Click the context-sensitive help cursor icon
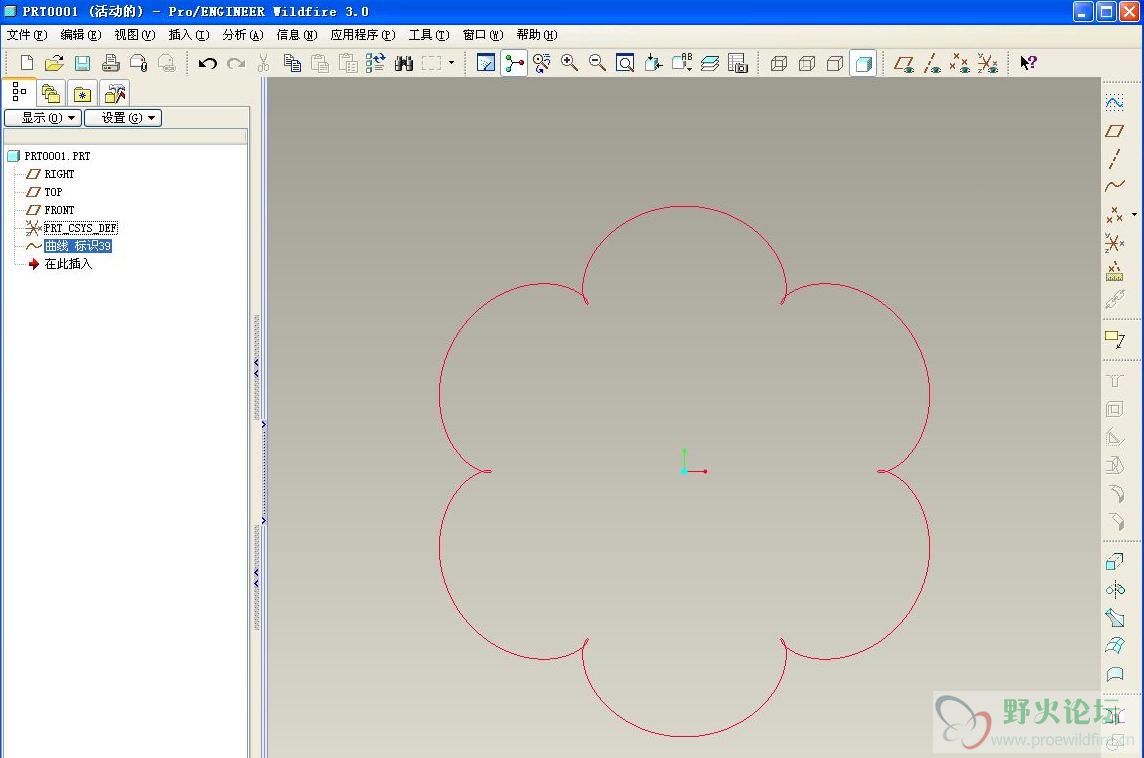Screen dimensions: 1144x758 pyautogui.click(x=1028, y=63)
